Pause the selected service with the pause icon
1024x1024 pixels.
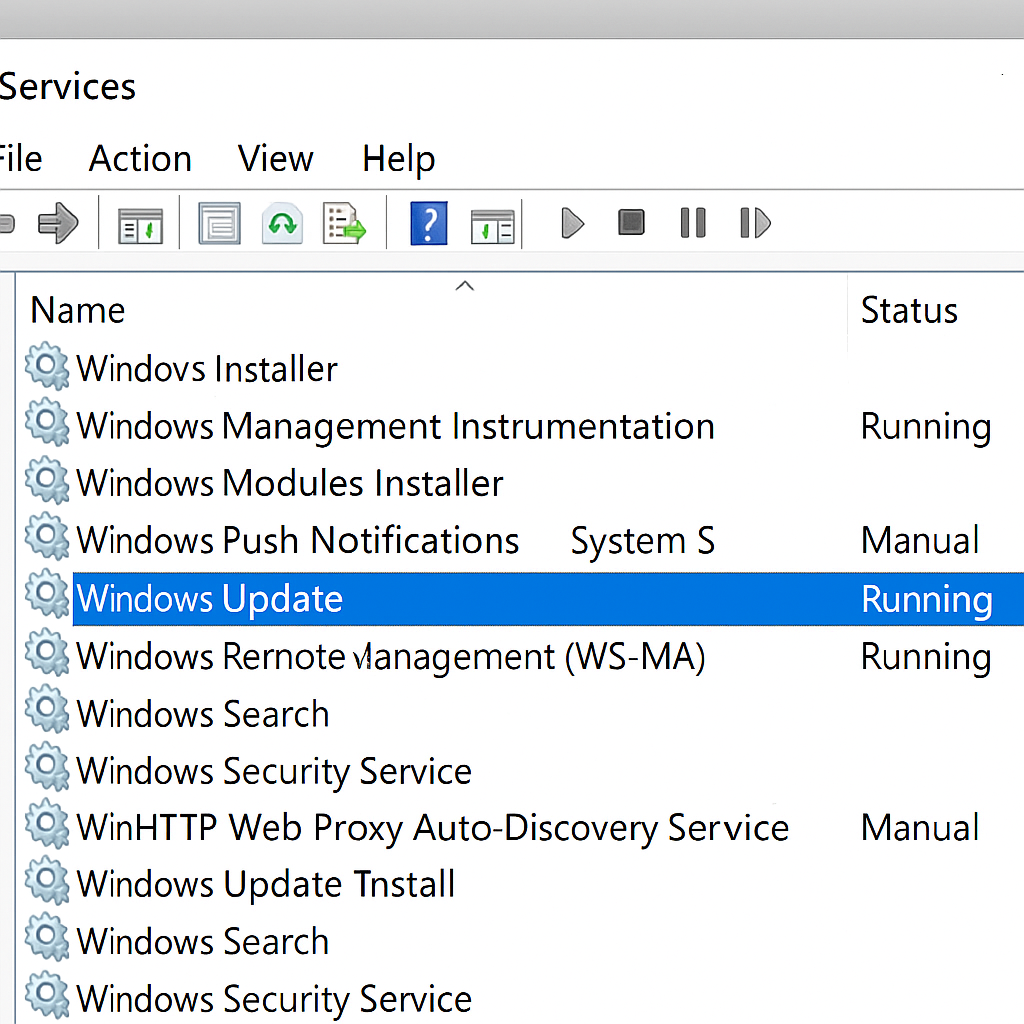693,223
